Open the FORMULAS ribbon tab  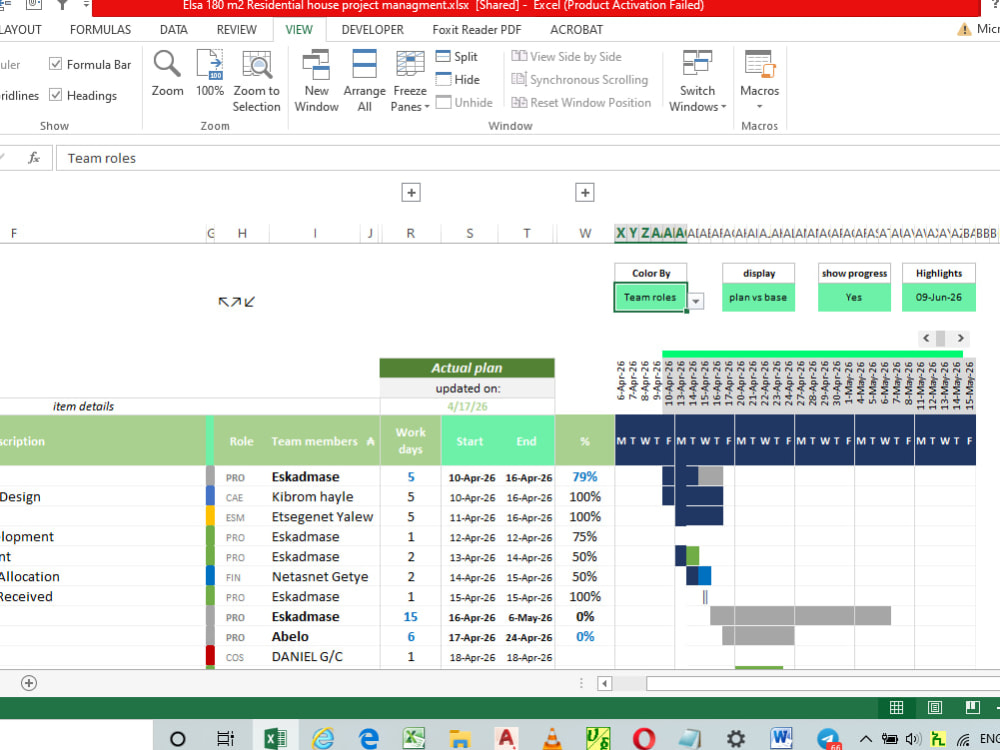(x=100, y=29)
